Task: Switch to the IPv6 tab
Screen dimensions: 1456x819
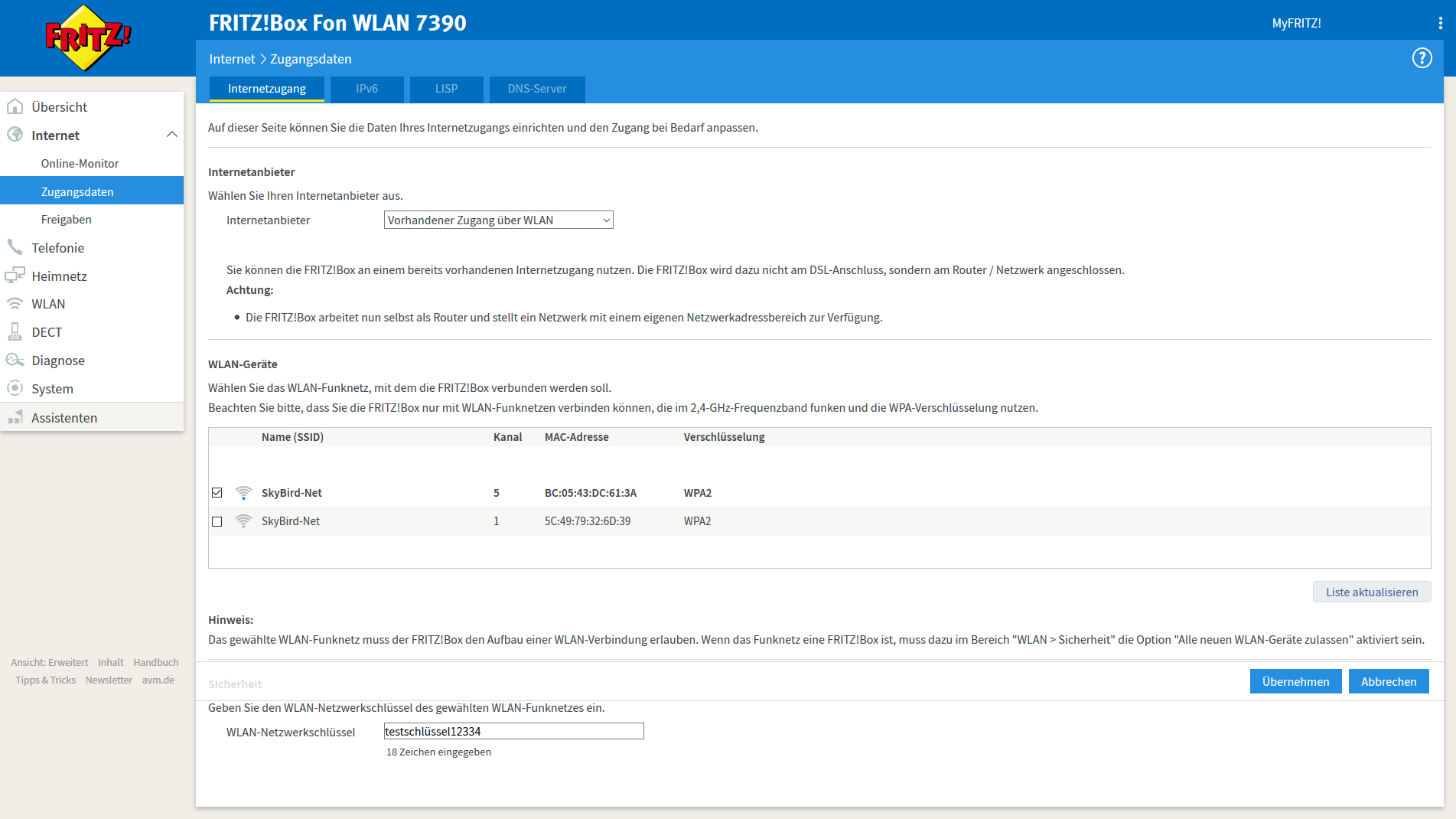Action: [x=366, y=89]
